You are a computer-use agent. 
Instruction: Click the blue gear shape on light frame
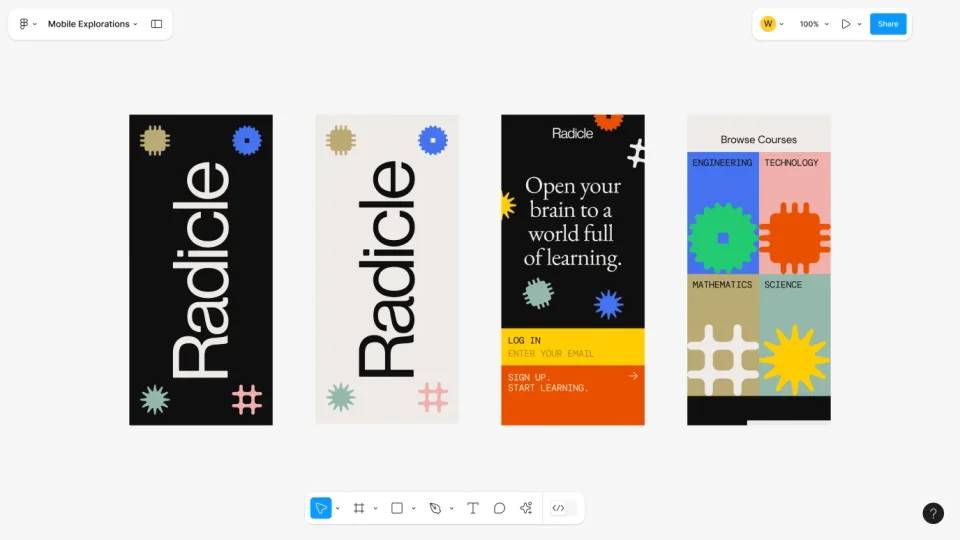(433, 140)
